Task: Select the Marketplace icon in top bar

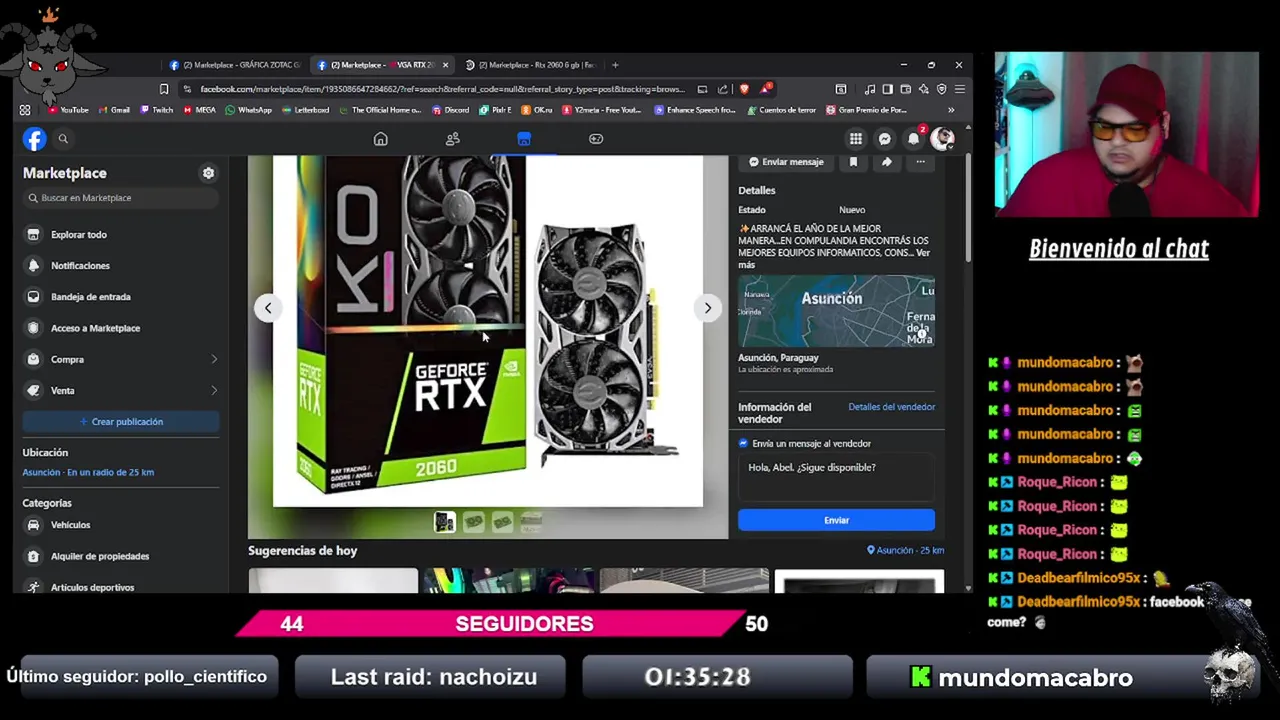Action: click(x=524, y=139)
